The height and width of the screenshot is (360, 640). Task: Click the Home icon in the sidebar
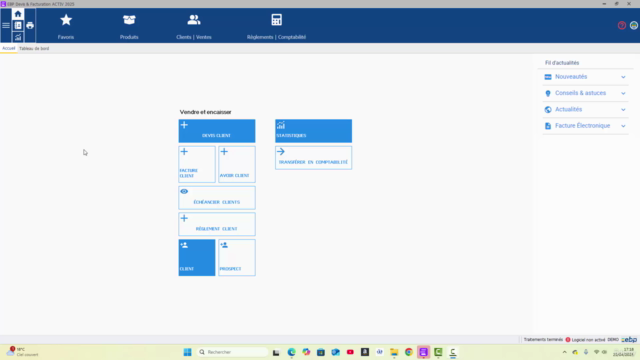[18, 14]
